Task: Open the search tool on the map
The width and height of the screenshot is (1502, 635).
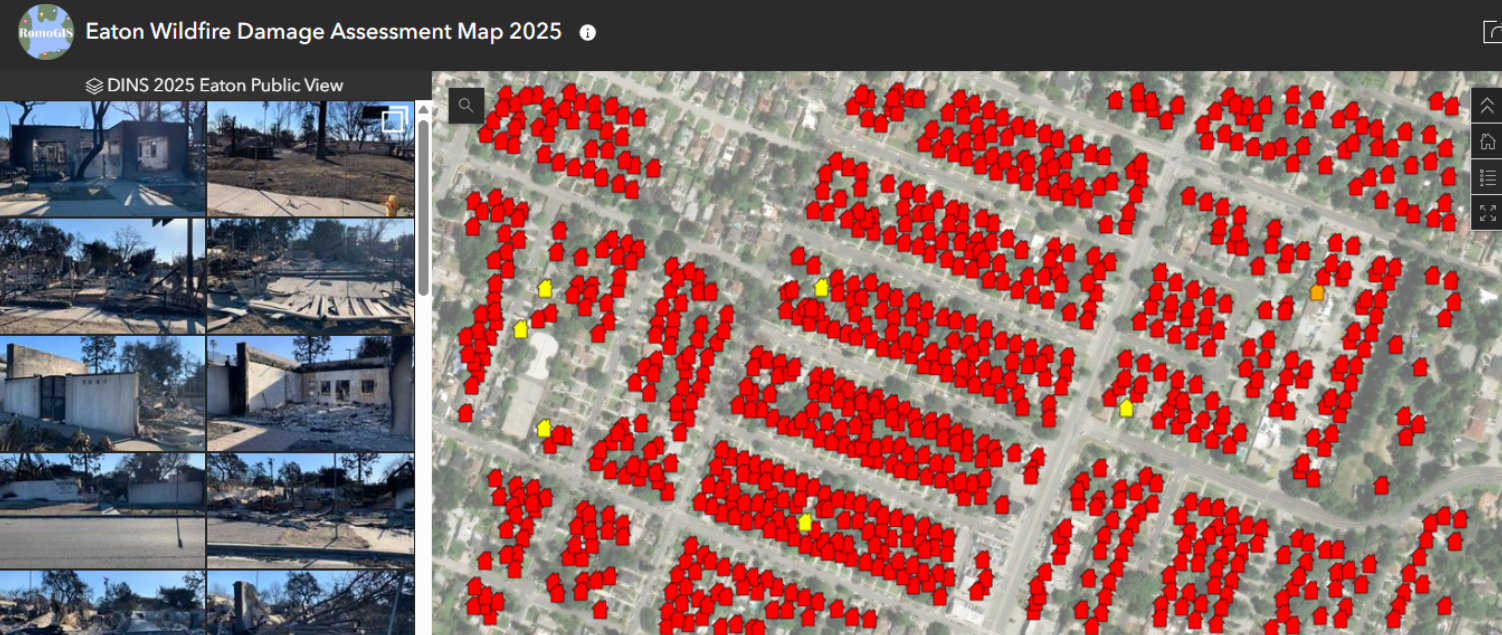Action: coord(466,105)
